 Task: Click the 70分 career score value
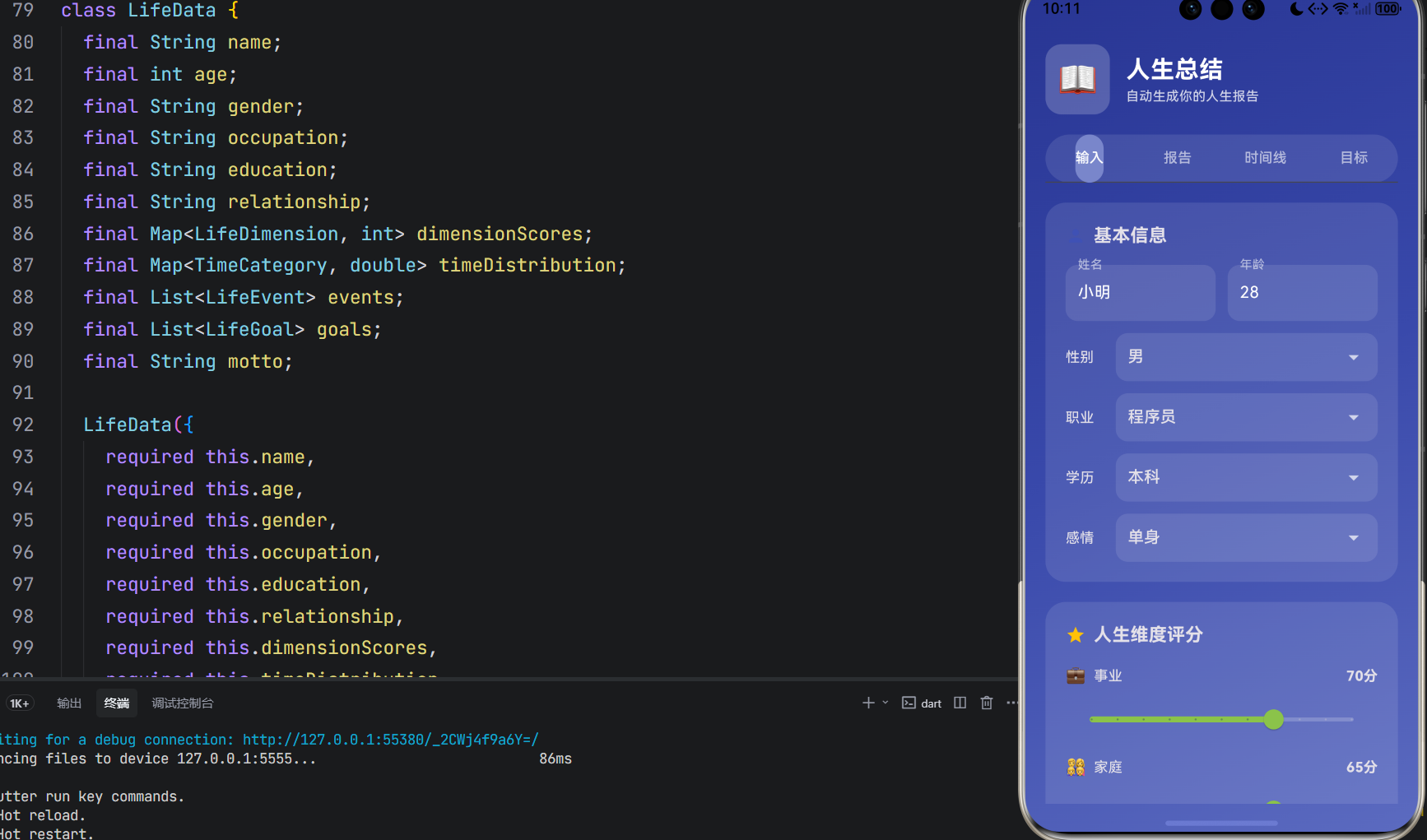1361,676
